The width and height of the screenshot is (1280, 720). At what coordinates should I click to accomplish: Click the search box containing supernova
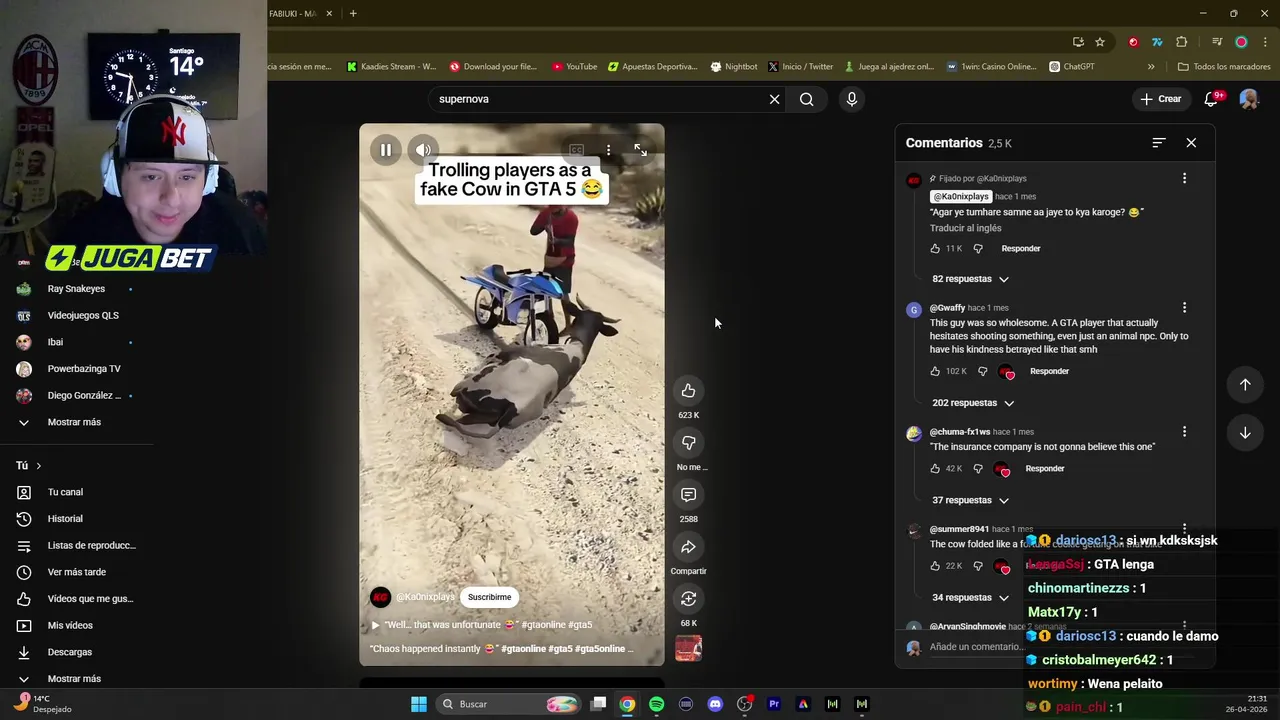pyautogui.click(x=600, y=99)
